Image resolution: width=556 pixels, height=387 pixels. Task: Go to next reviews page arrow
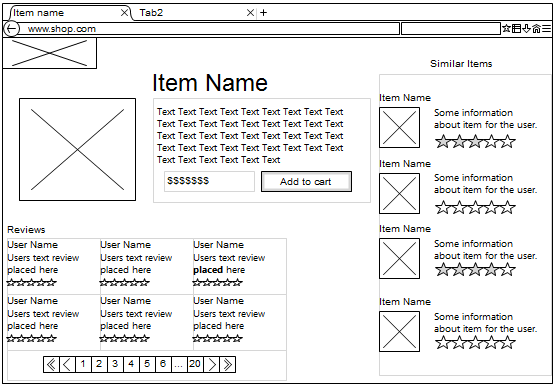coord(212,364)
